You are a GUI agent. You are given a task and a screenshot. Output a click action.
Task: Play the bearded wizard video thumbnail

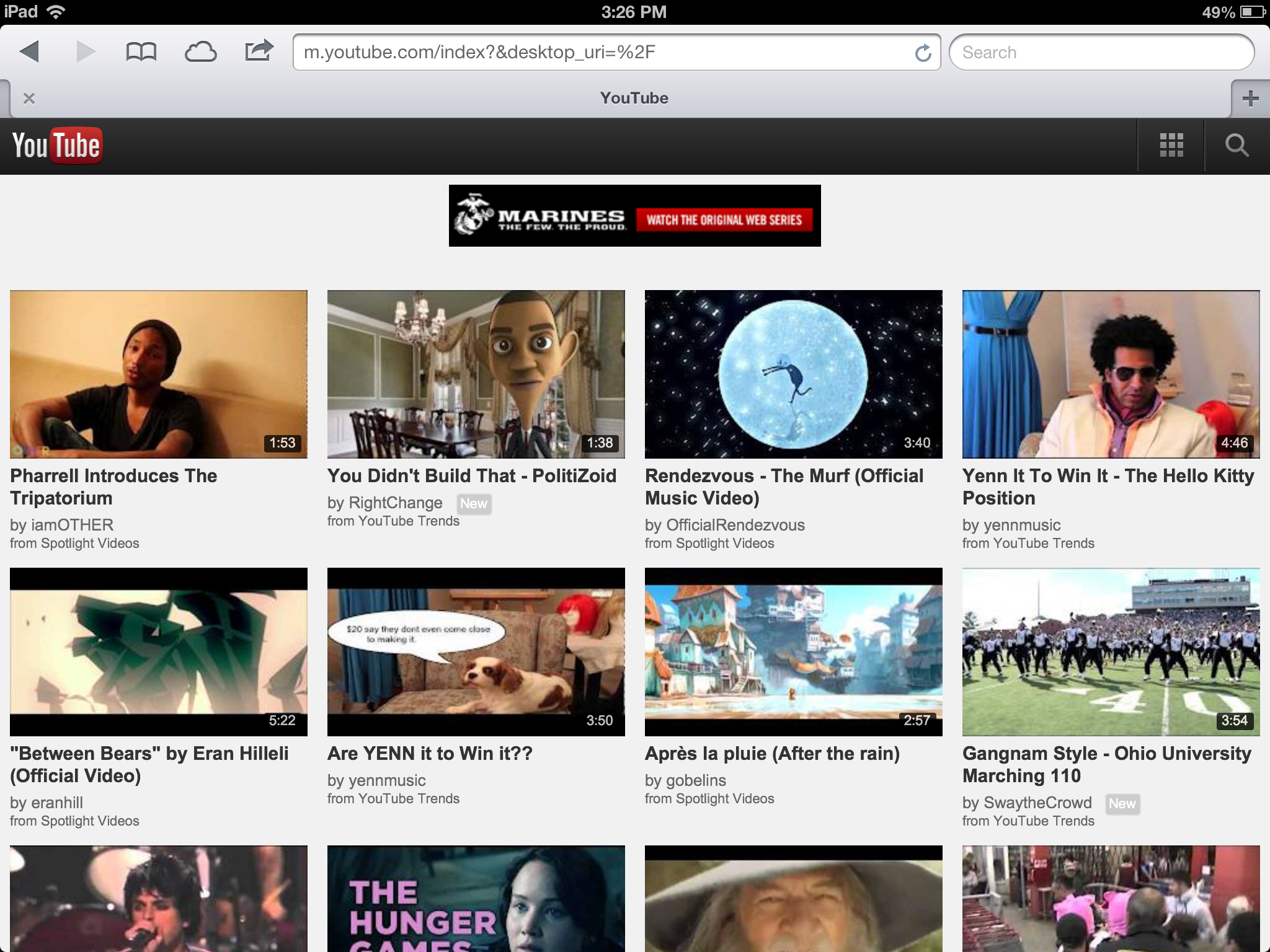[794, 899]
